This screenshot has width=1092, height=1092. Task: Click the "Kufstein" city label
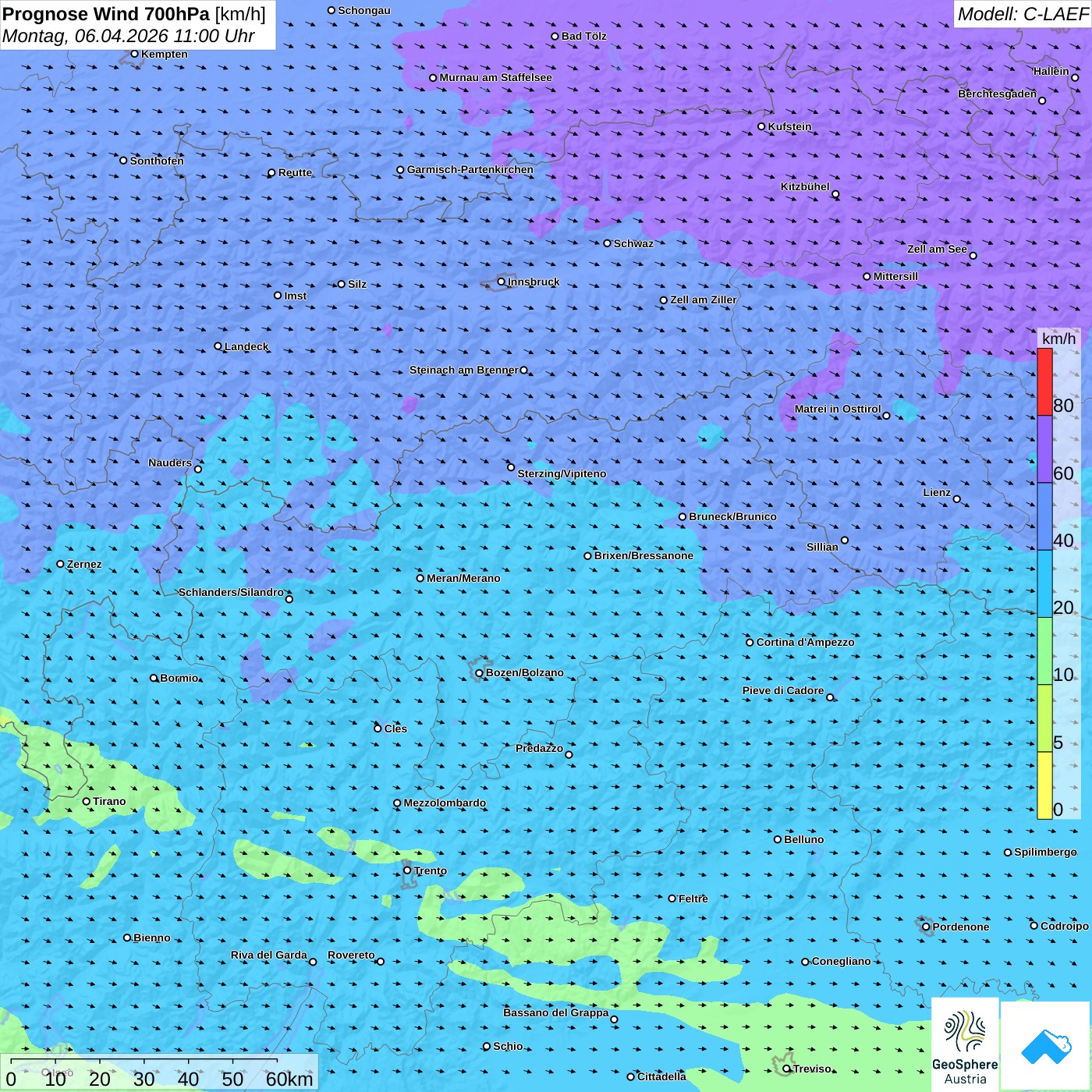coord(789,126)
